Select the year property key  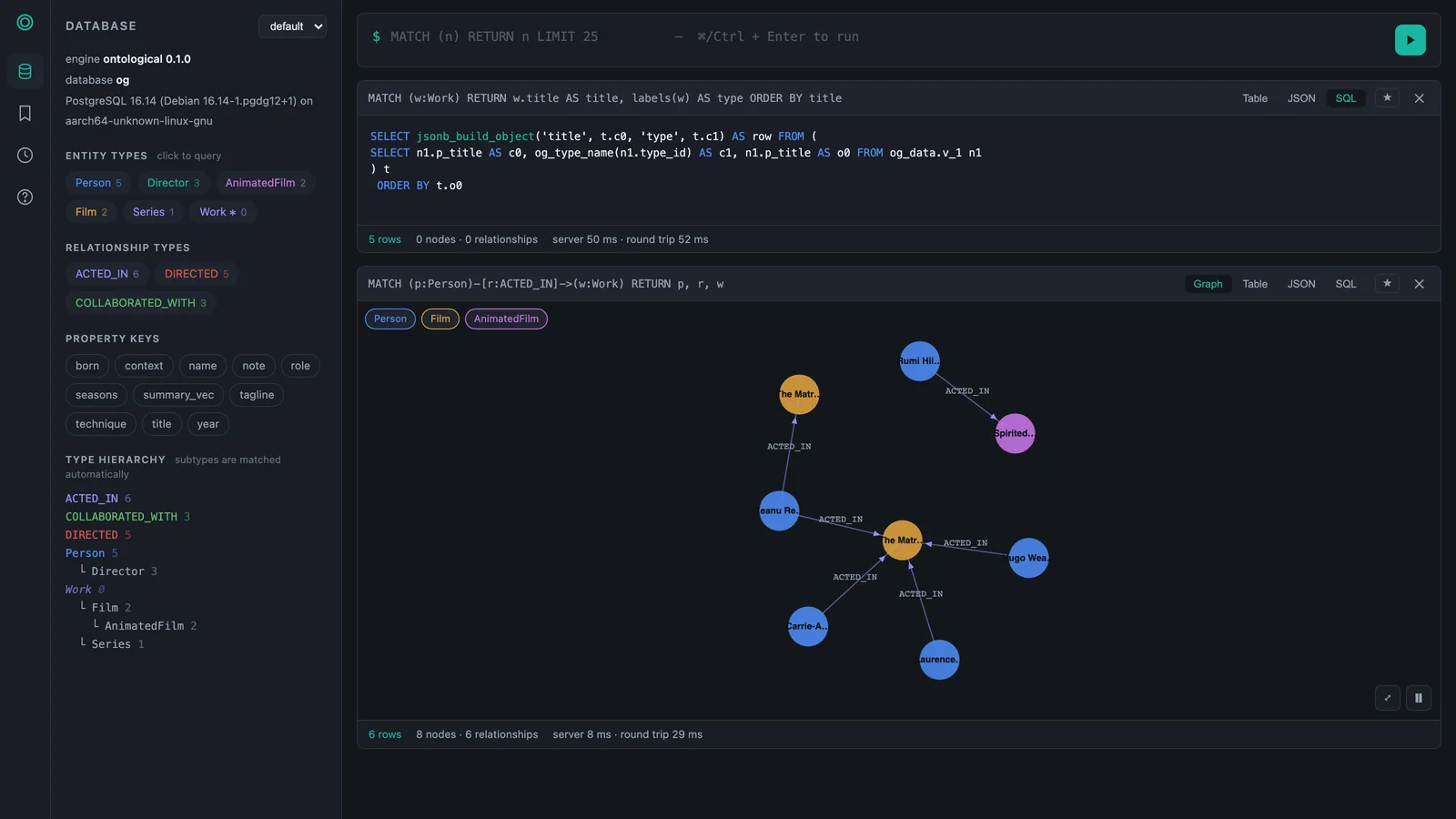pos(208,424)
